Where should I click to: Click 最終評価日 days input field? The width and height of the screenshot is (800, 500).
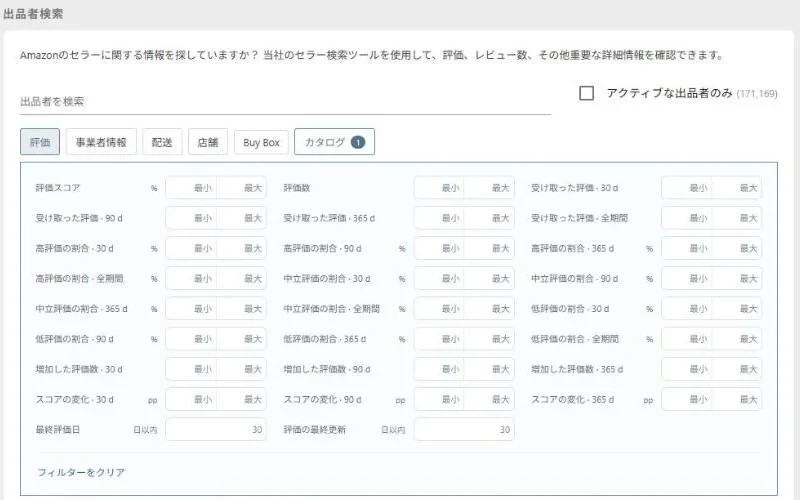(x=216, y=430)
